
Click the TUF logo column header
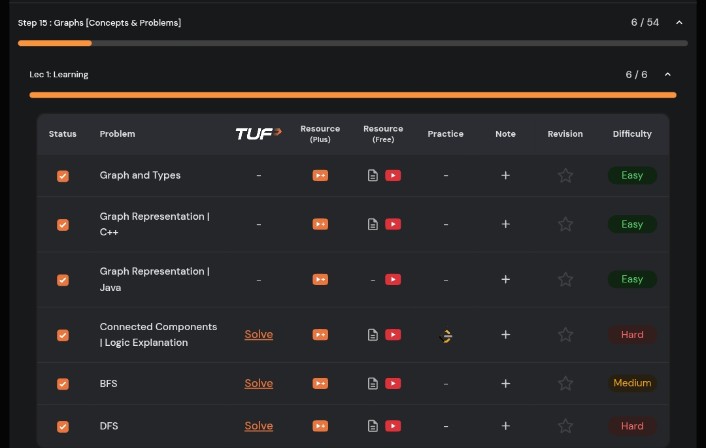[x=258, y=133]
